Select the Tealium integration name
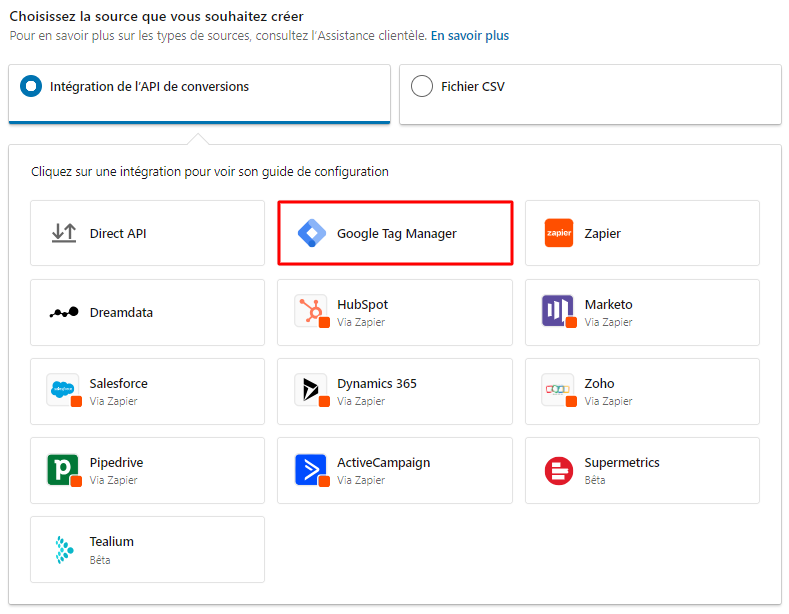Screen dimensions: 789x614 112,542
